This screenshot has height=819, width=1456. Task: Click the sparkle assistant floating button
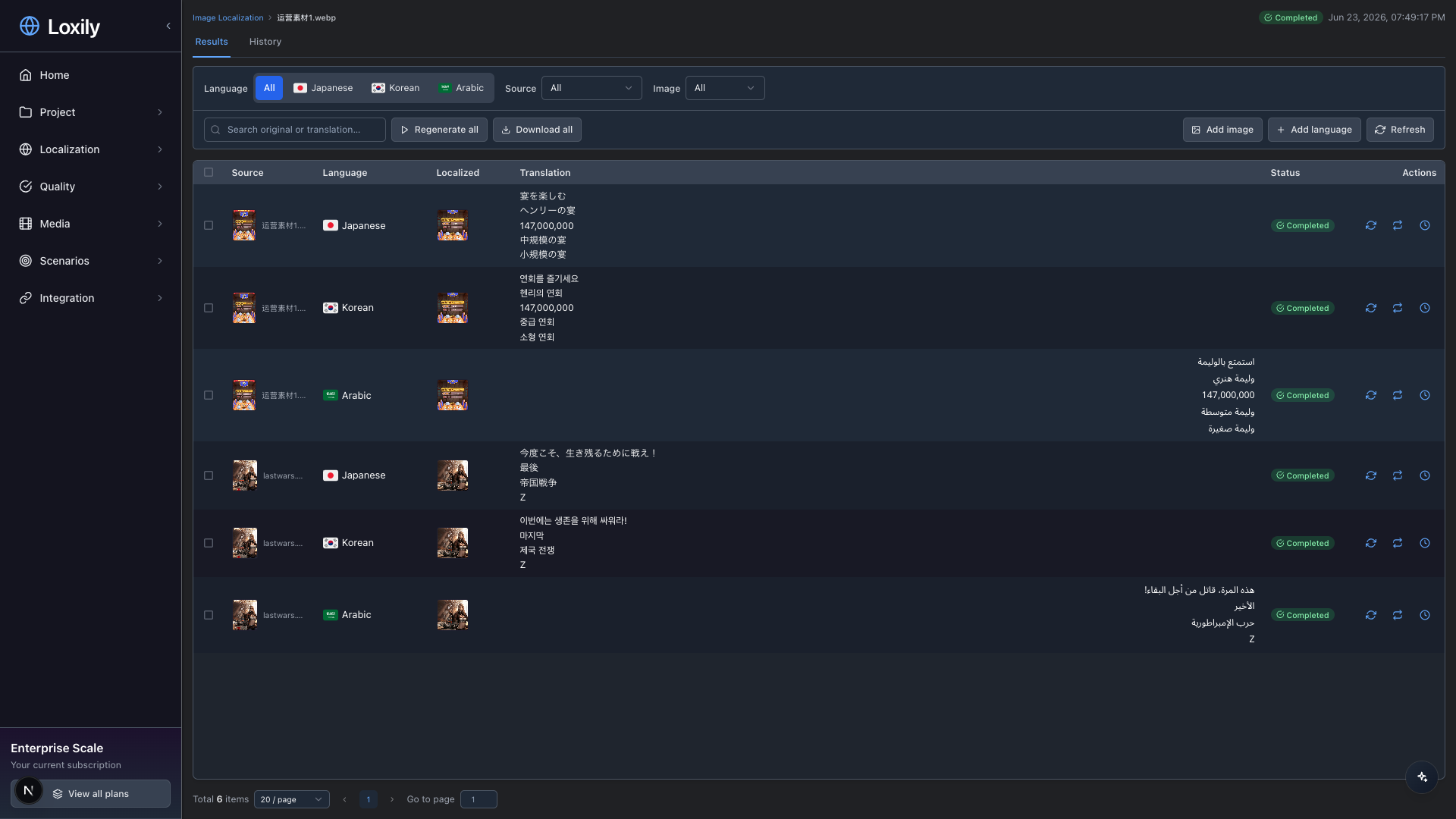click(1422, 777)
